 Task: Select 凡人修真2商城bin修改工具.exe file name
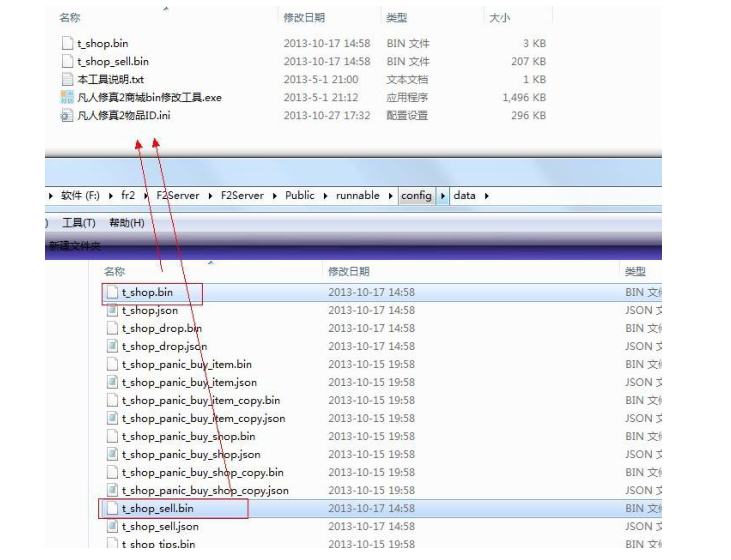click(x=149, y=97)
